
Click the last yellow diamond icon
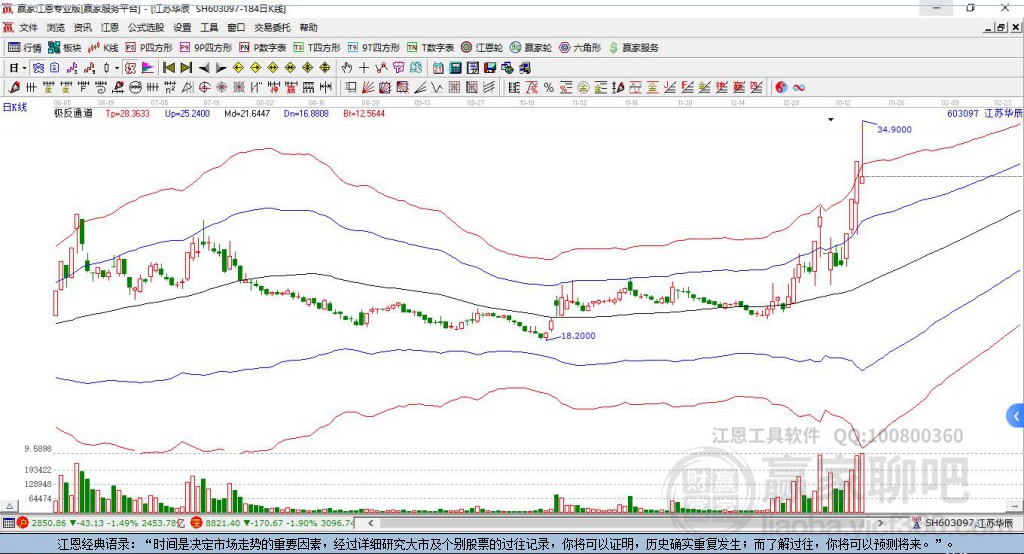coord(325,68)
